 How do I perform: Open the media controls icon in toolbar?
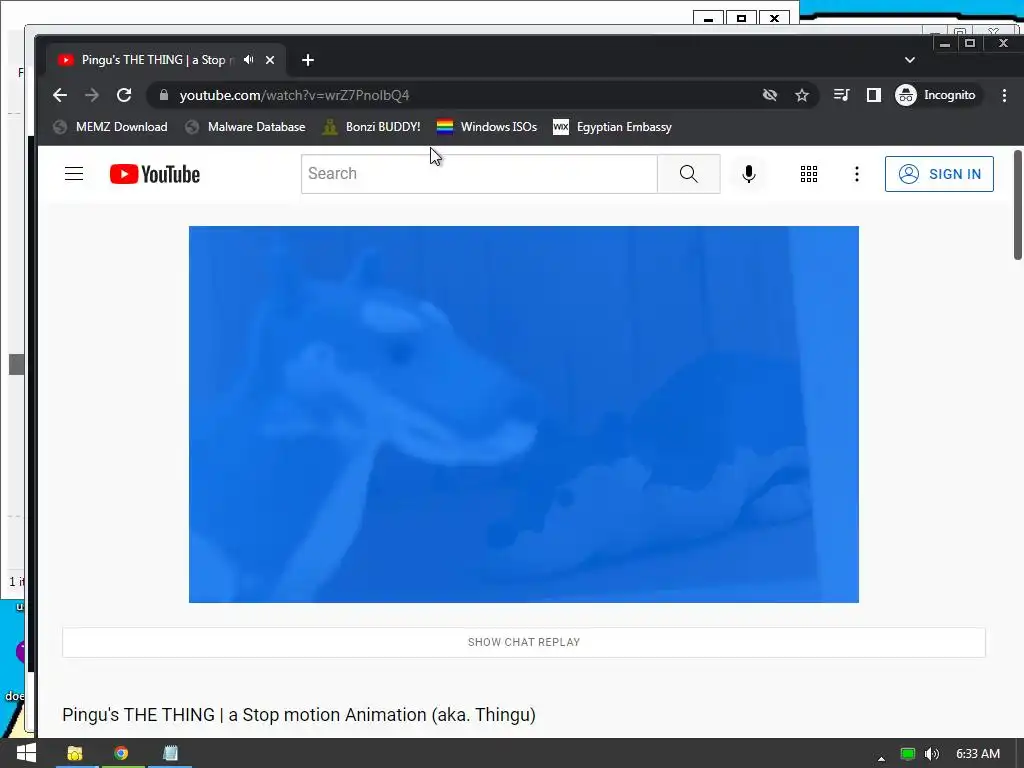pyautogui.click(x=841, y=95)
